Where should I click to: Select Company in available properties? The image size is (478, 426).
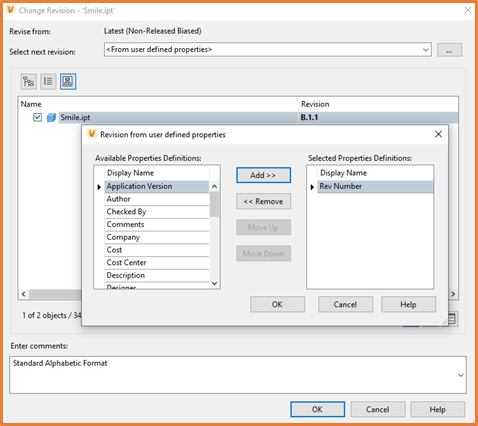pos(157,237)
